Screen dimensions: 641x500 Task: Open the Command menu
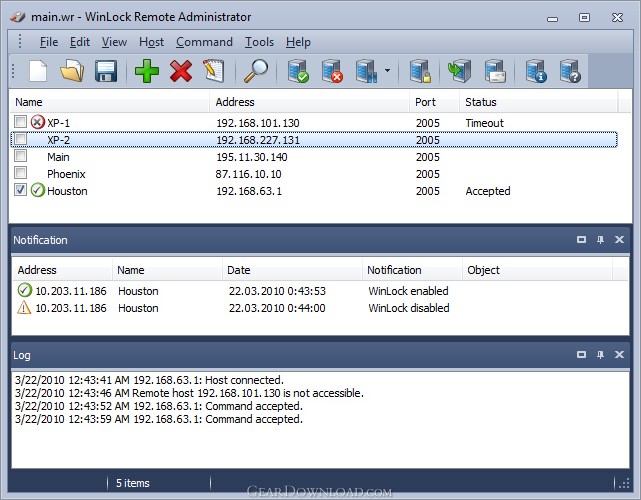click(204, 42)
